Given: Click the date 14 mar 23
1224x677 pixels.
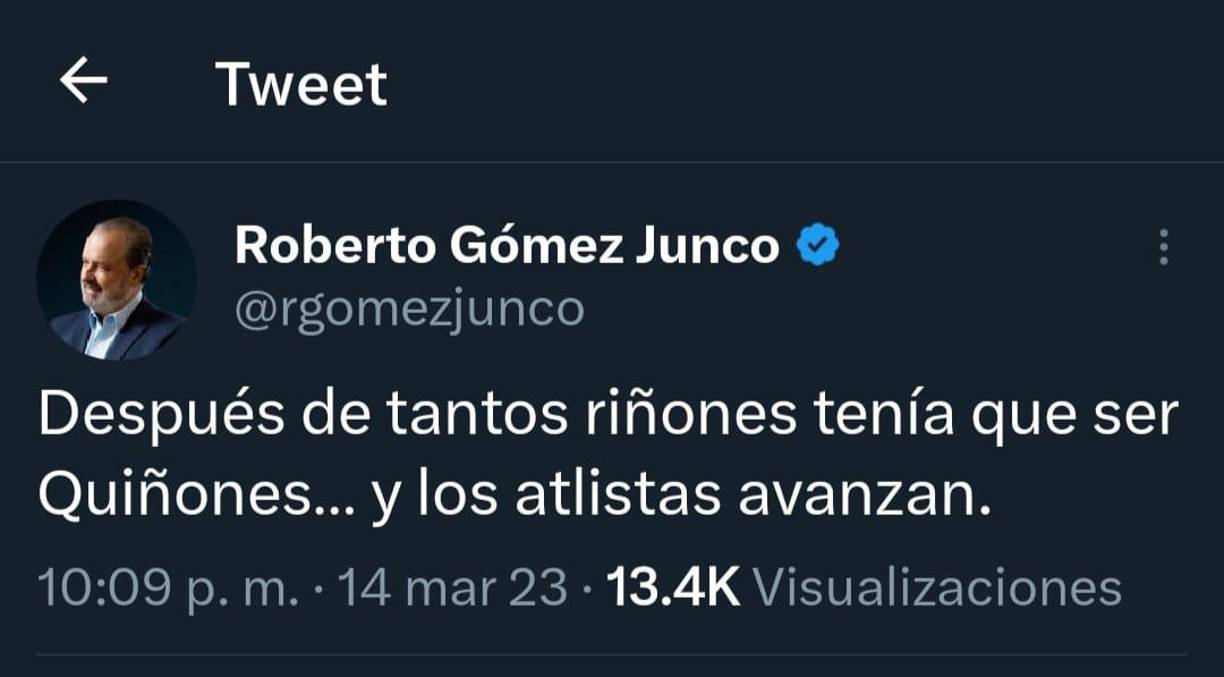Looking at the screenshot, I should point(452,586).
